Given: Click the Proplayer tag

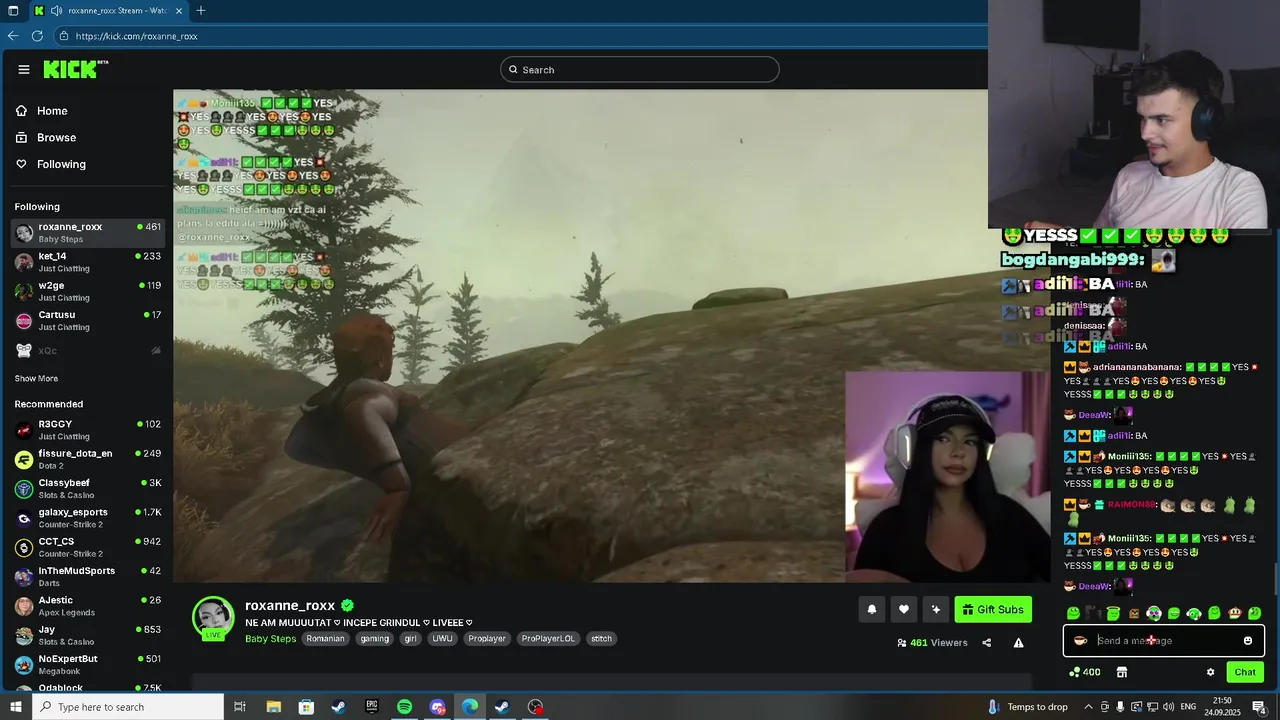Looking at the screenshot, I should (487, 638).
